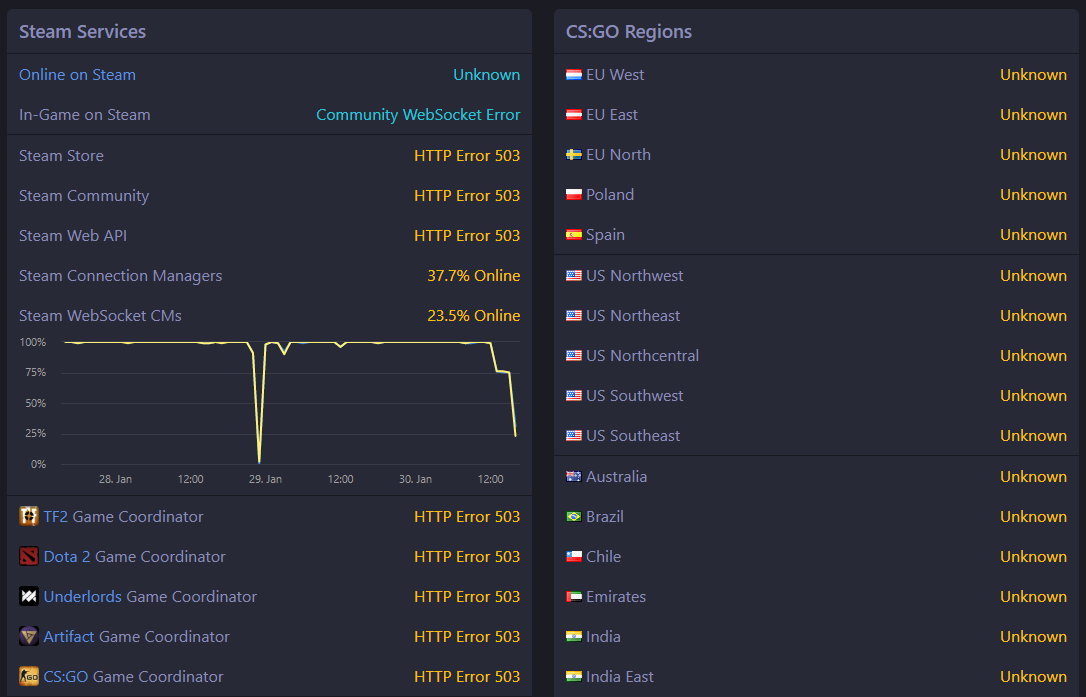Select the Poland flag icon
The image size is (1086, 697).
[572, 194]
